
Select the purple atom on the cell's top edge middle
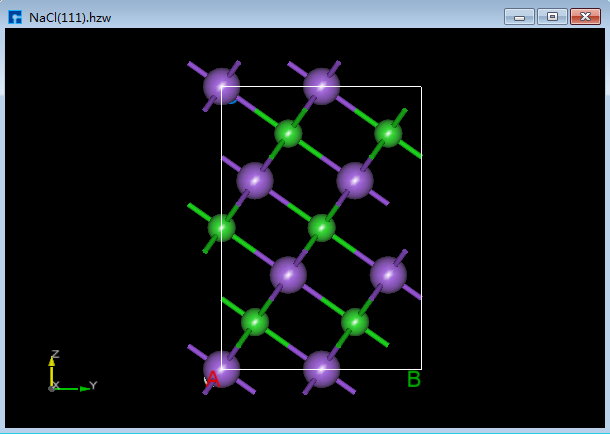pos(321,86)
